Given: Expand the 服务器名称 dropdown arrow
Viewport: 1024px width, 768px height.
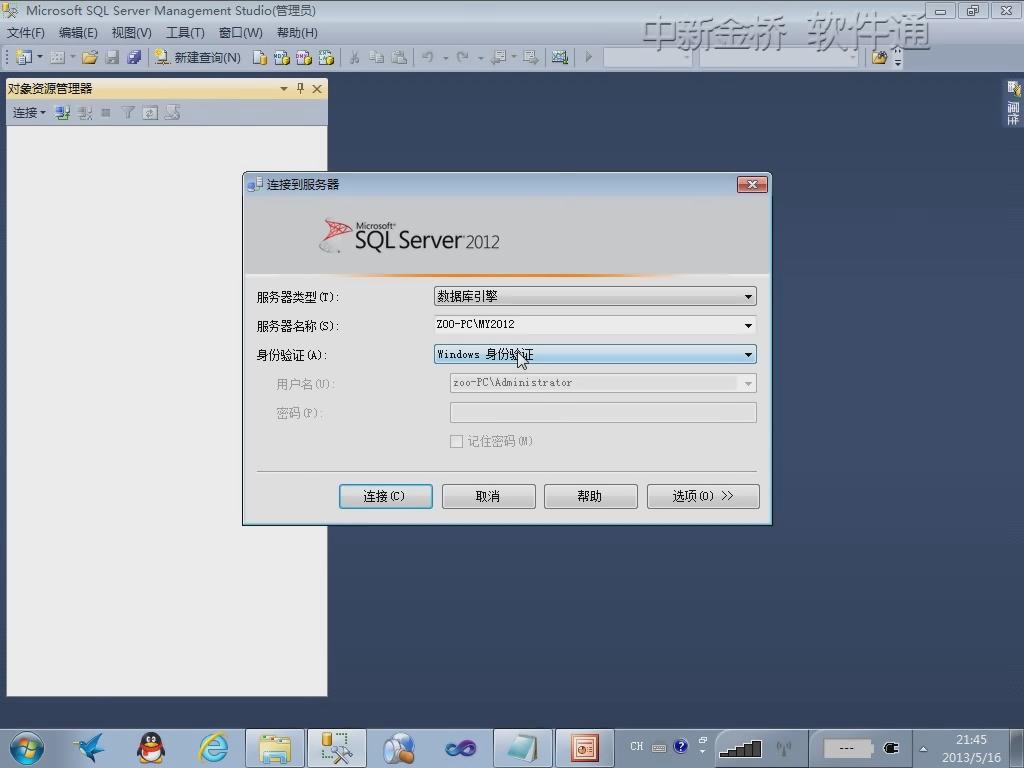Looking at the screenshot, I should pos(748,325).
